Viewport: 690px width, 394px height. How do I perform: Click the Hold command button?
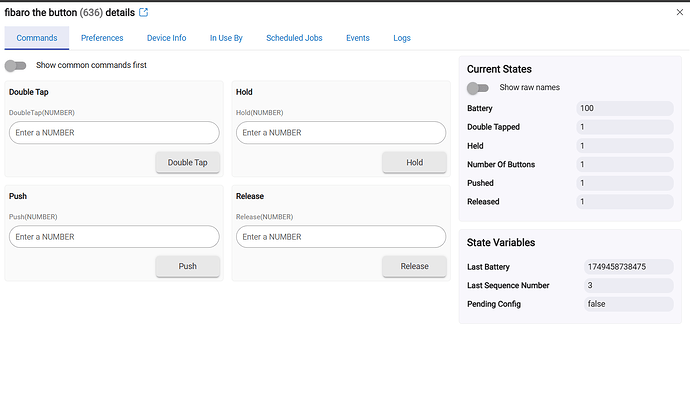click(415, 162)
